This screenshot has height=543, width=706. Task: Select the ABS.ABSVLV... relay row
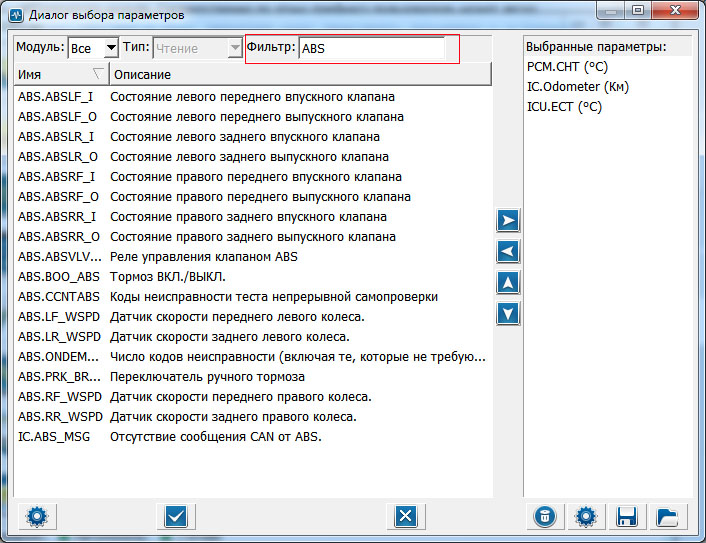pos(252,257)
